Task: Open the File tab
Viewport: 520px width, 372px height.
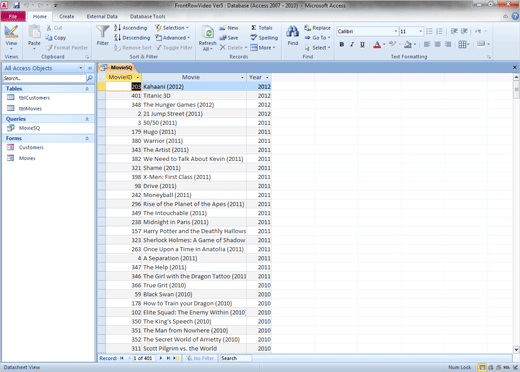Action: pos(13,16)
